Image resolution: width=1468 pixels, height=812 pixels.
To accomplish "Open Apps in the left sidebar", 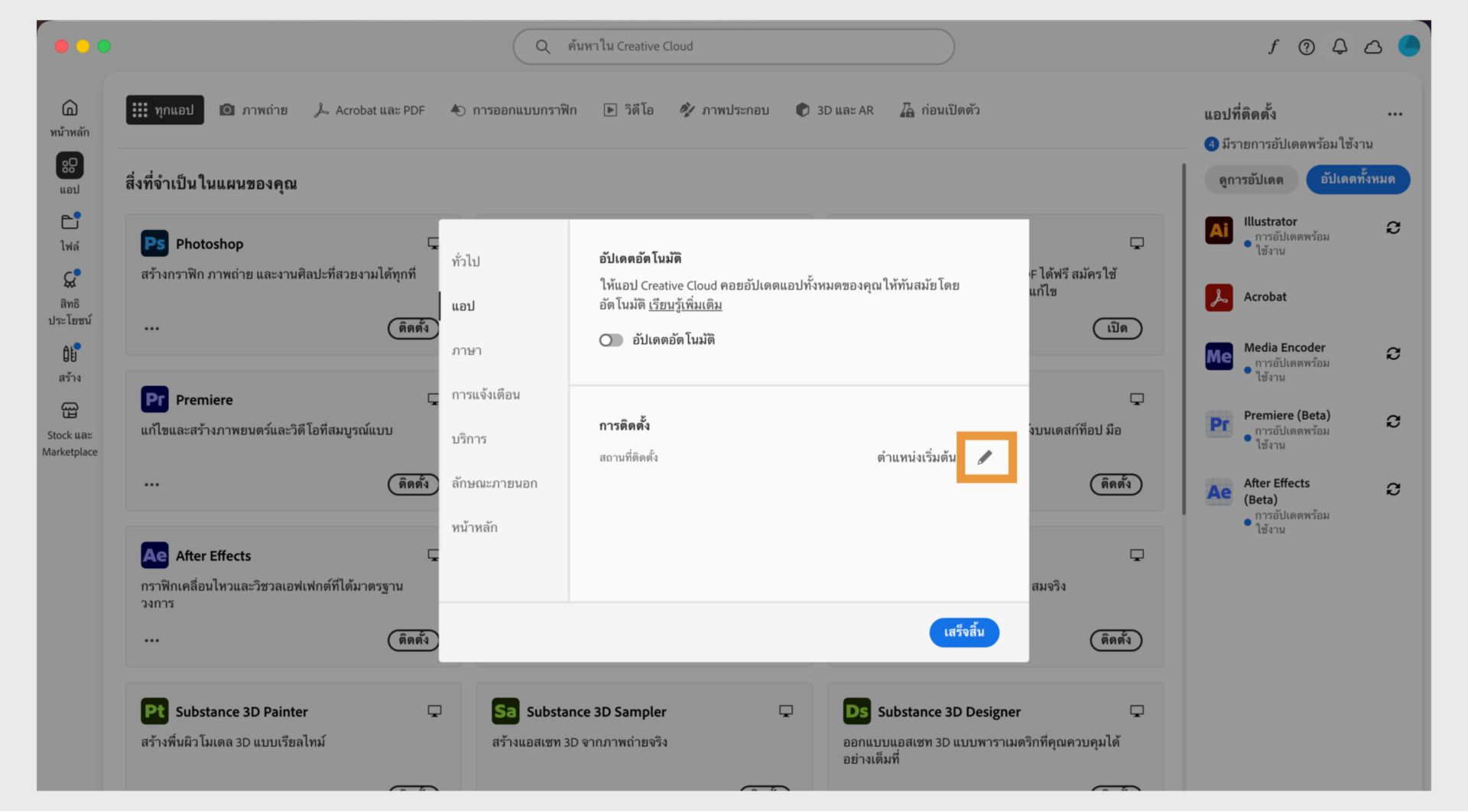I will click(70, 174).
